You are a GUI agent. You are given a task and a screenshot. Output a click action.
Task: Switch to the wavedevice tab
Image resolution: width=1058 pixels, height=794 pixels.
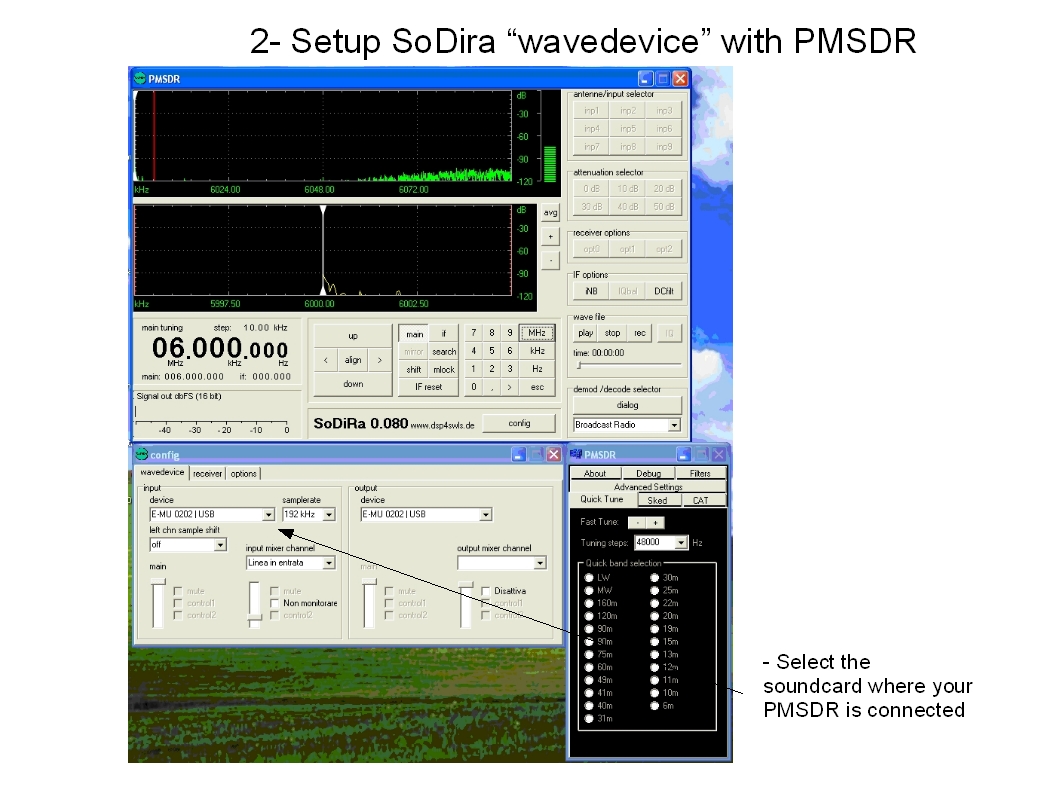162,473
